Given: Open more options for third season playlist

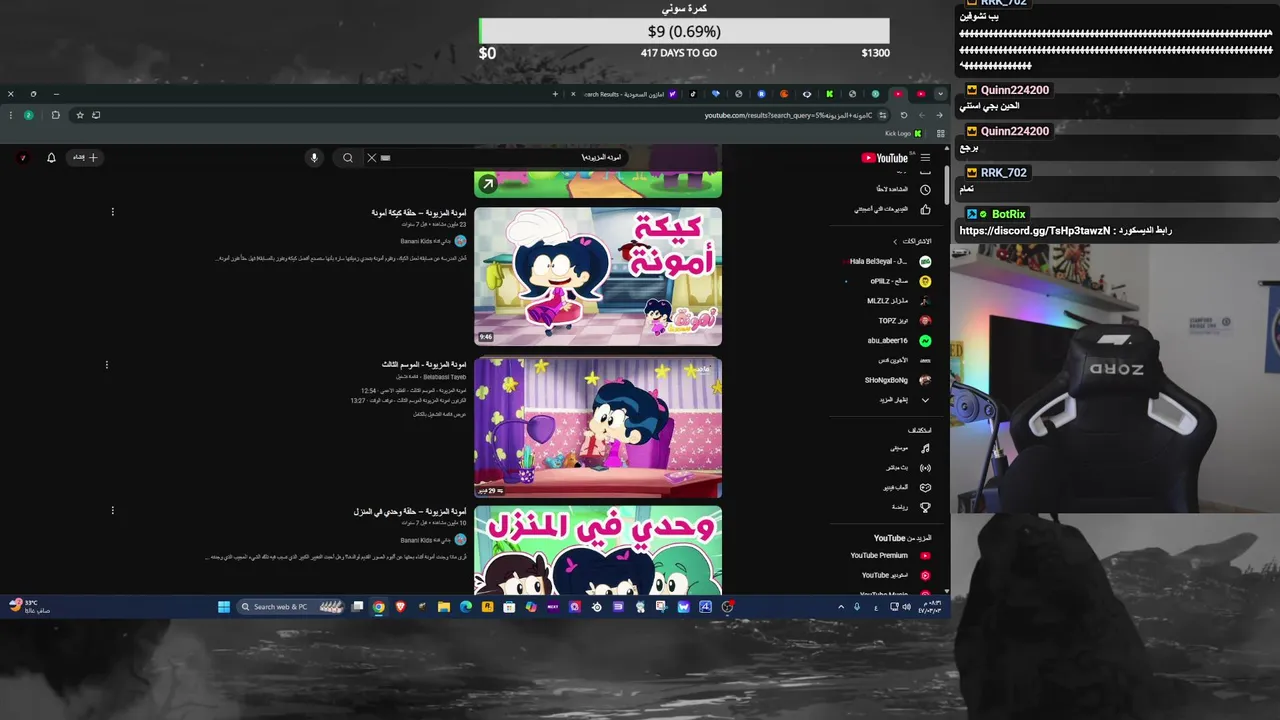Looking at the screenshot, I should pyautogui.click(x=107, y=365).
